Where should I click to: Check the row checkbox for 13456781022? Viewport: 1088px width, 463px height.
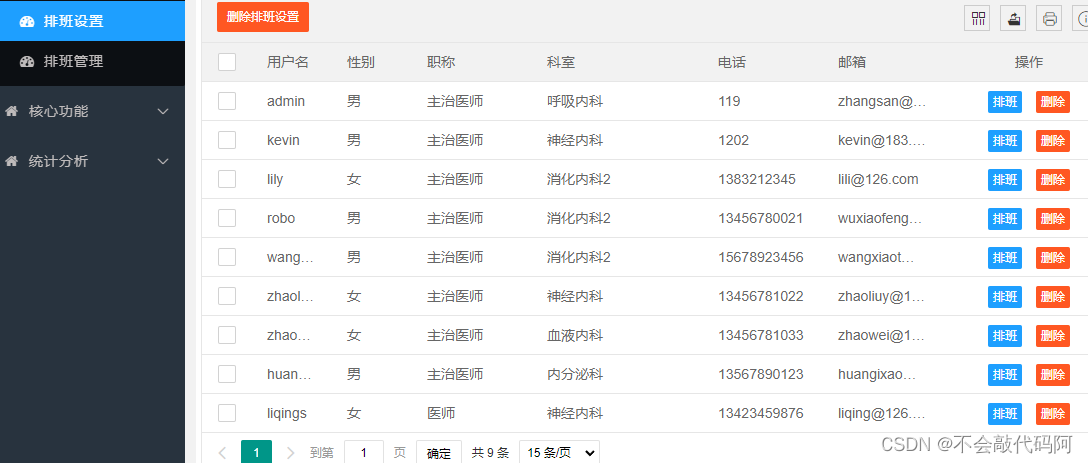pyautogui.click(x=227, y=296)
